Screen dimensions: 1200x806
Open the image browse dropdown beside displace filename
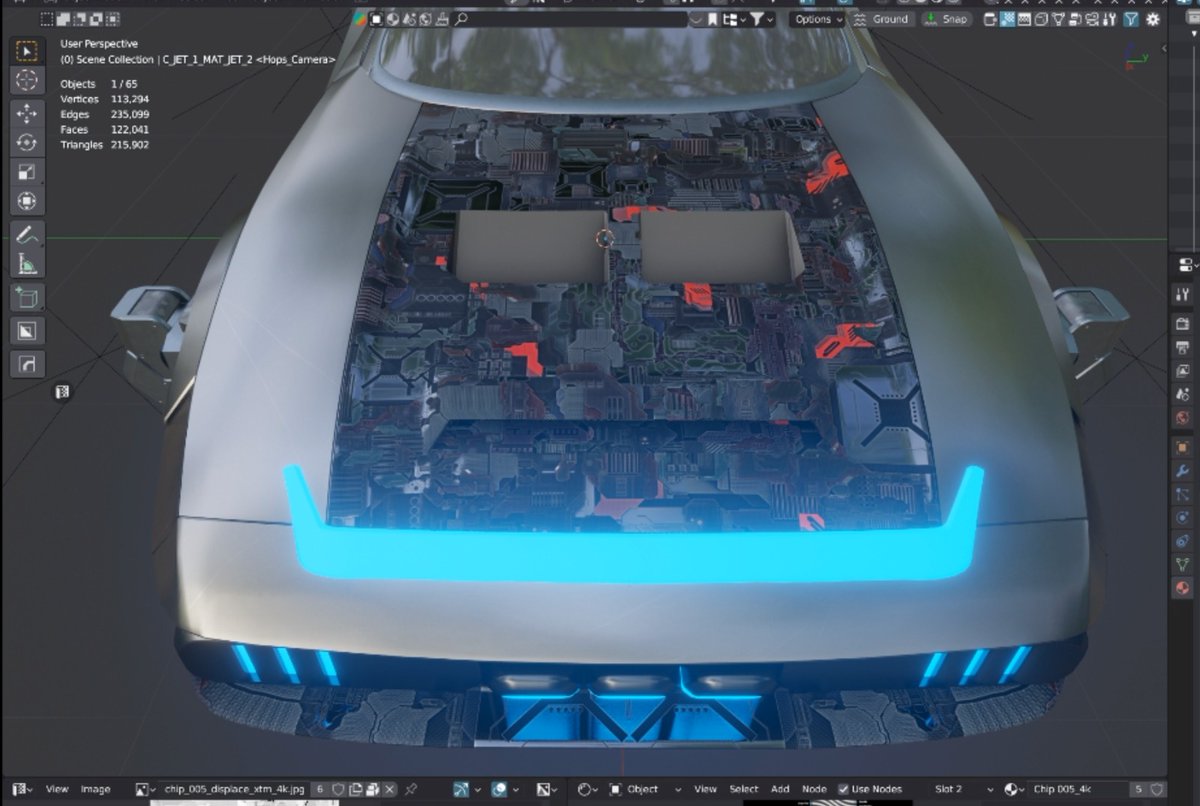pyautogui.click(x=146, y=789)
